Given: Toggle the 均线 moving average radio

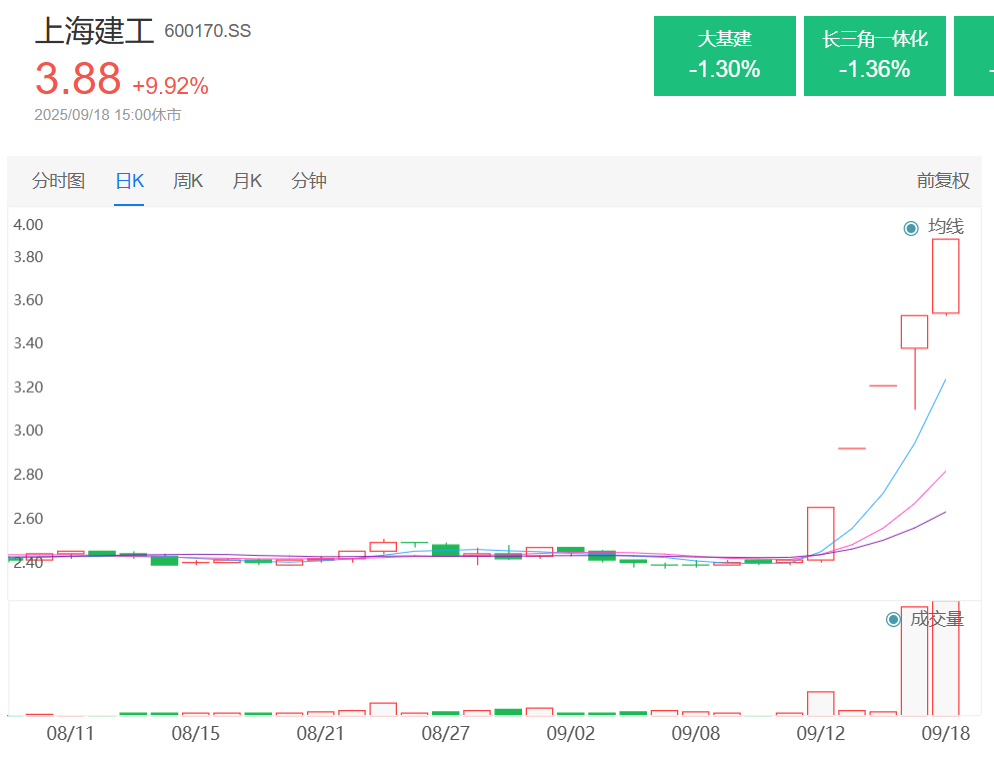Looking at the screenshot, I should pyautogui.click(x=911, y=228).
